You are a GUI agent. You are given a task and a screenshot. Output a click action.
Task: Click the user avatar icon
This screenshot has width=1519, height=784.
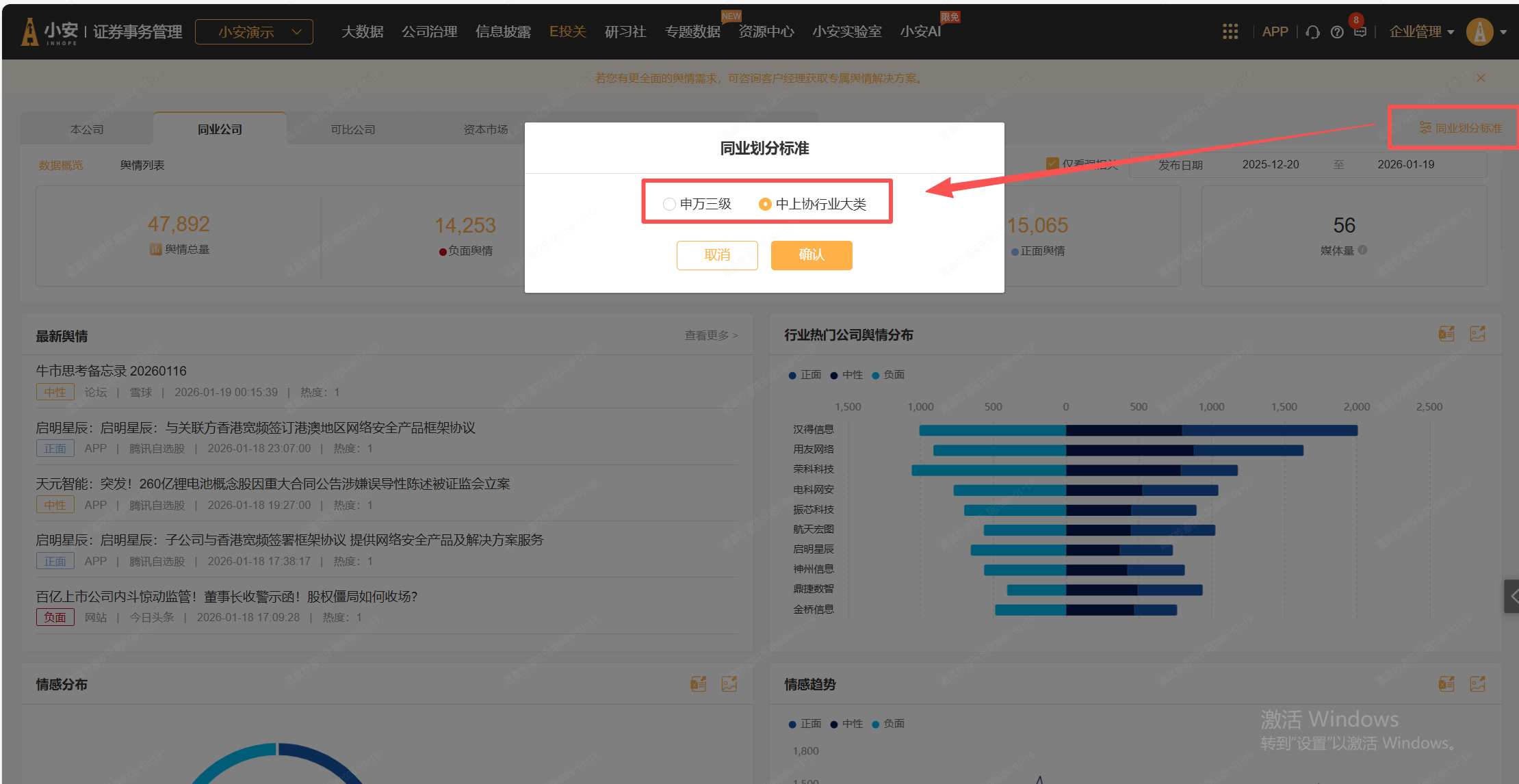(1479, 31)
